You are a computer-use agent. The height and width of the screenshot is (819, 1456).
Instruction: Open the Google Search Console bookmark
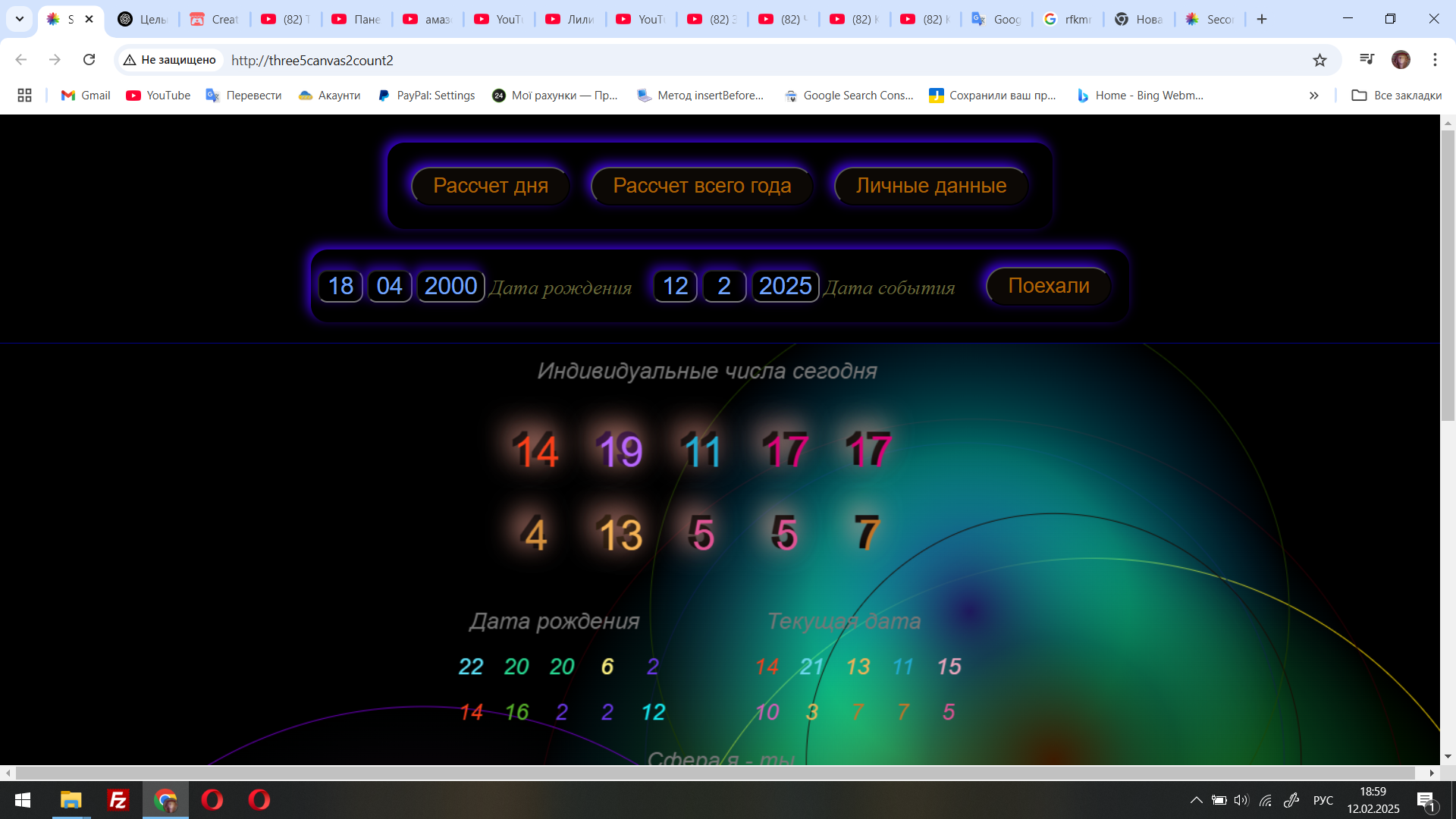pos(849,95)
